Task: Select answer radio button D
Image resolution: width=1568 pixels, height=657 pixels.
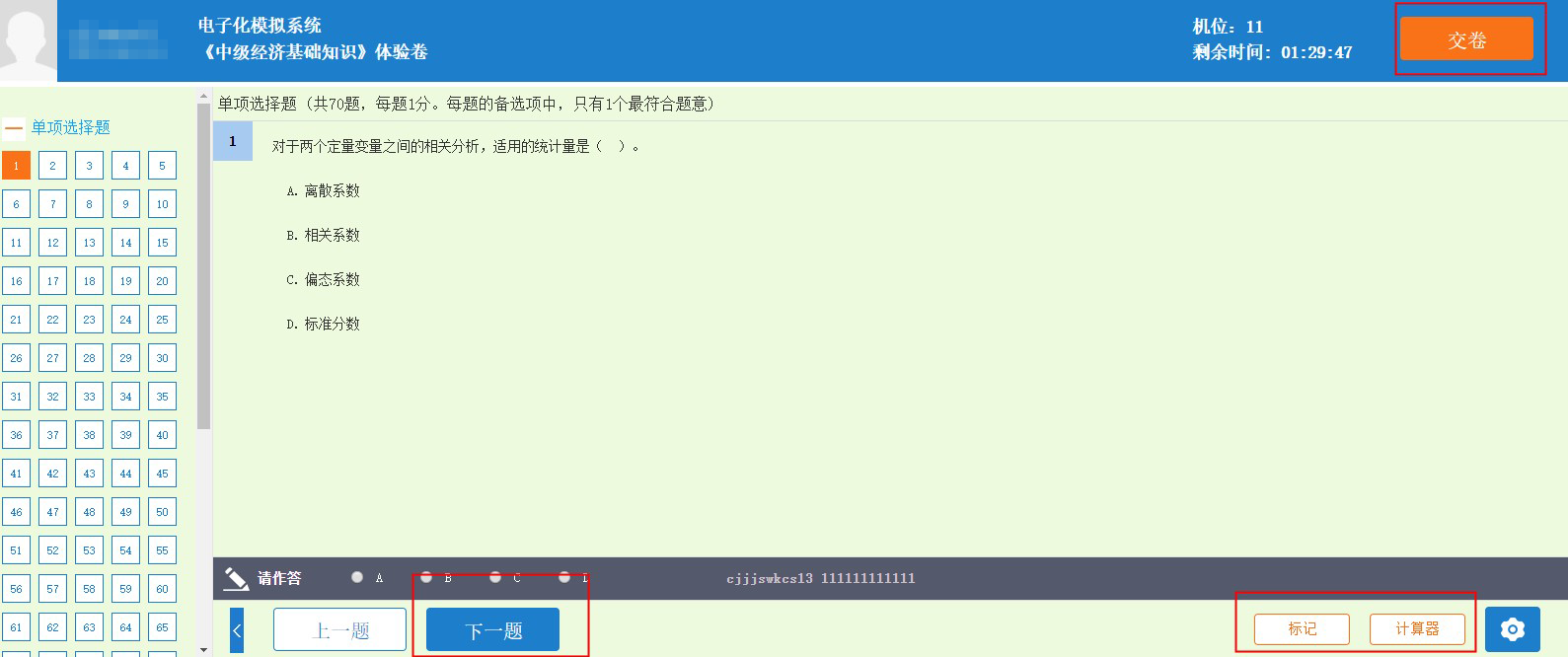Action: coord(564,577)
